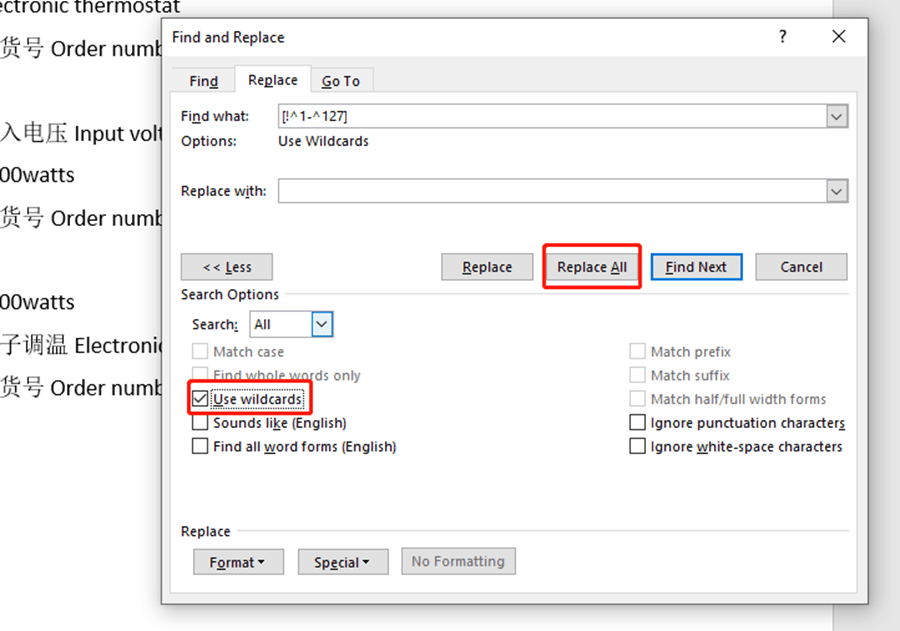Switch to the Go To tab

pyautogui.click(x=342, y=80)
